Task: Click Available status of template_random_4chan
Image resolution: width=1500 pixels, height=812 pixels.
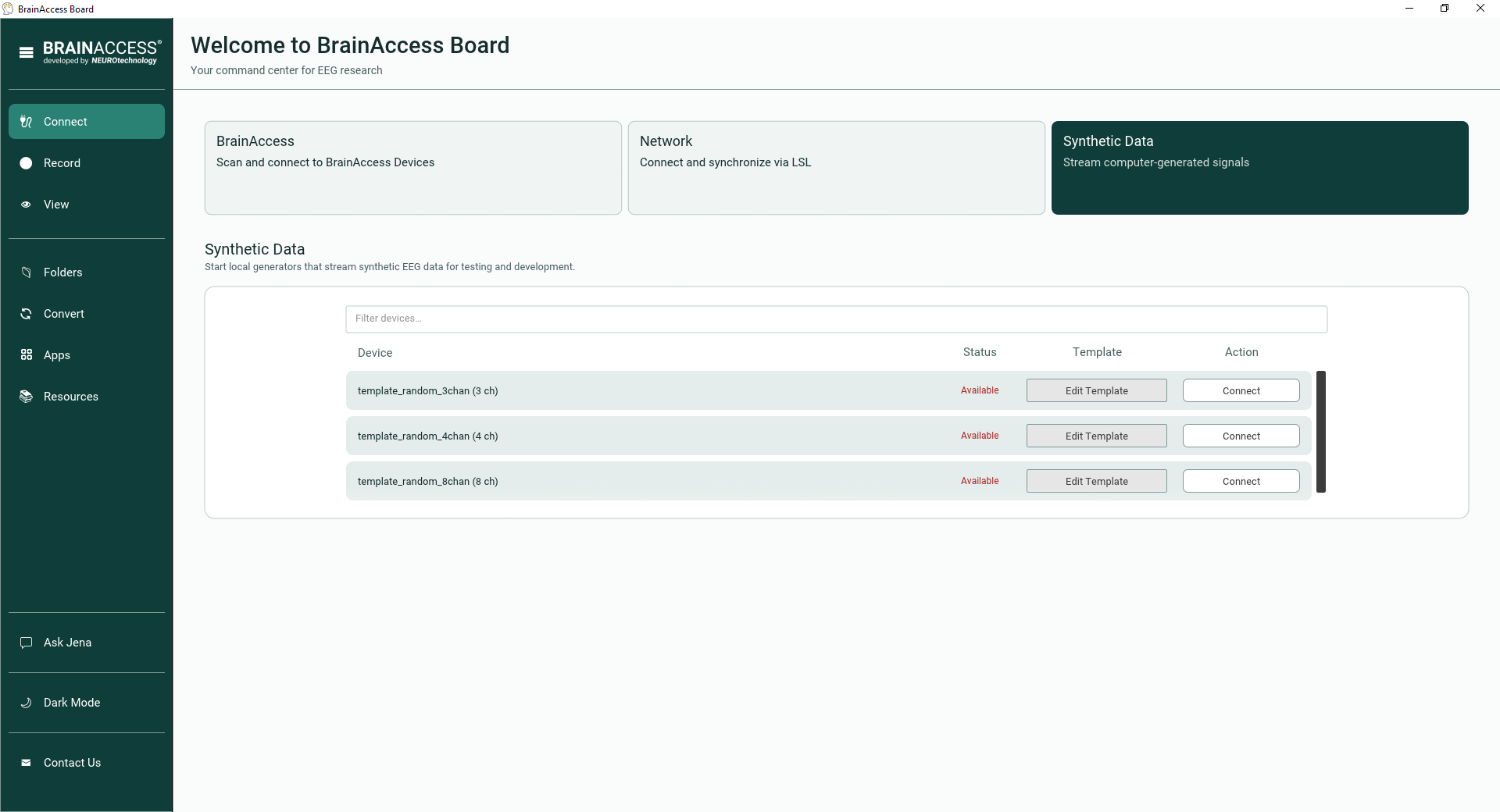Action: coord(980,436)
